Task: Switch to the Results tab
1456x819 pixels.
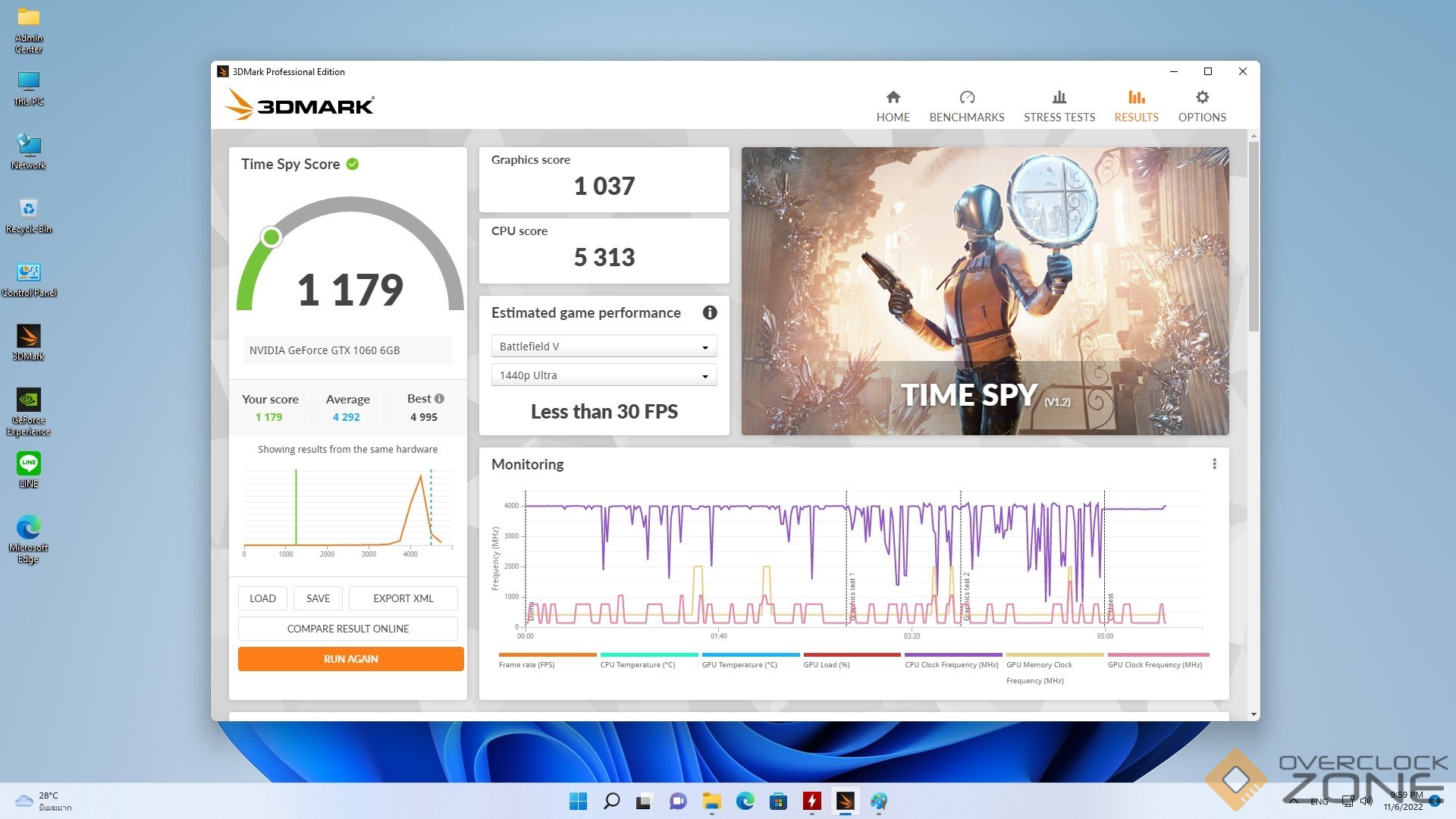Action: (x=1135, y=106)
